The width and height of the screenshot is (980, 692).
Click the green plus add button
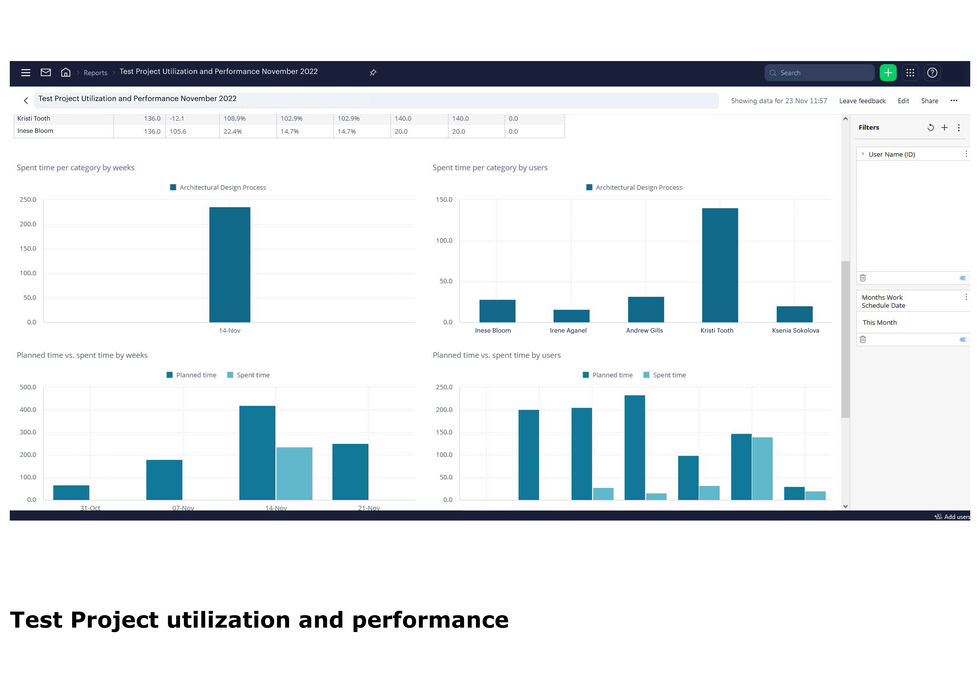pos(888,73)
